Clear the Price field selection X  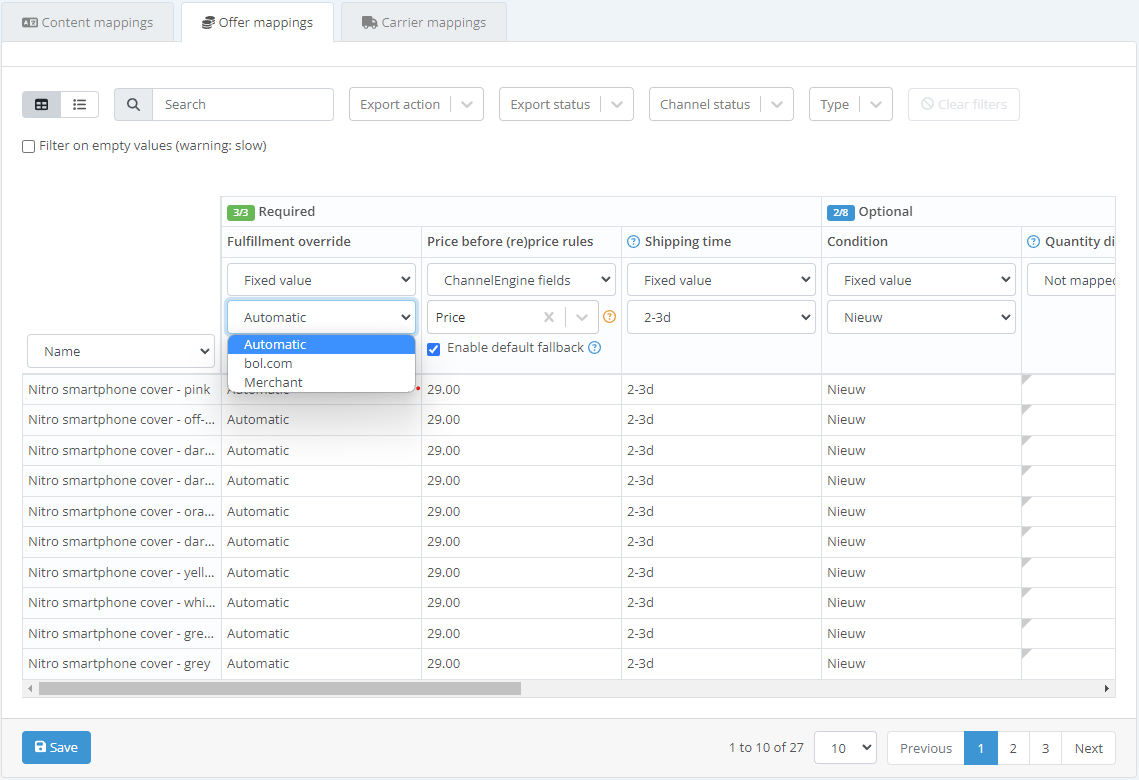pos(549,317)
